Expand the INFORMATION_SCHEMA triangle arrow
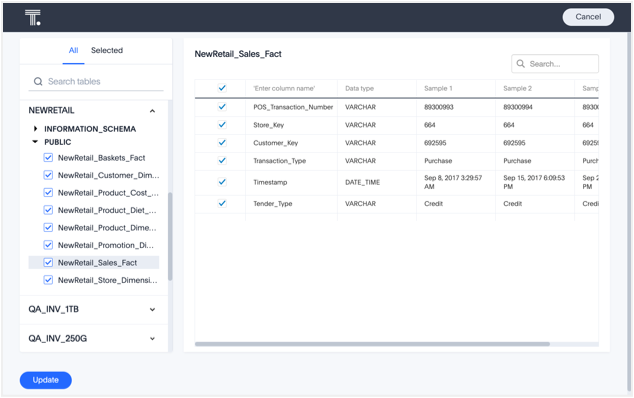The height and width of the screenshot is (398, 634). pyautogui.click(x=36, y=129)
